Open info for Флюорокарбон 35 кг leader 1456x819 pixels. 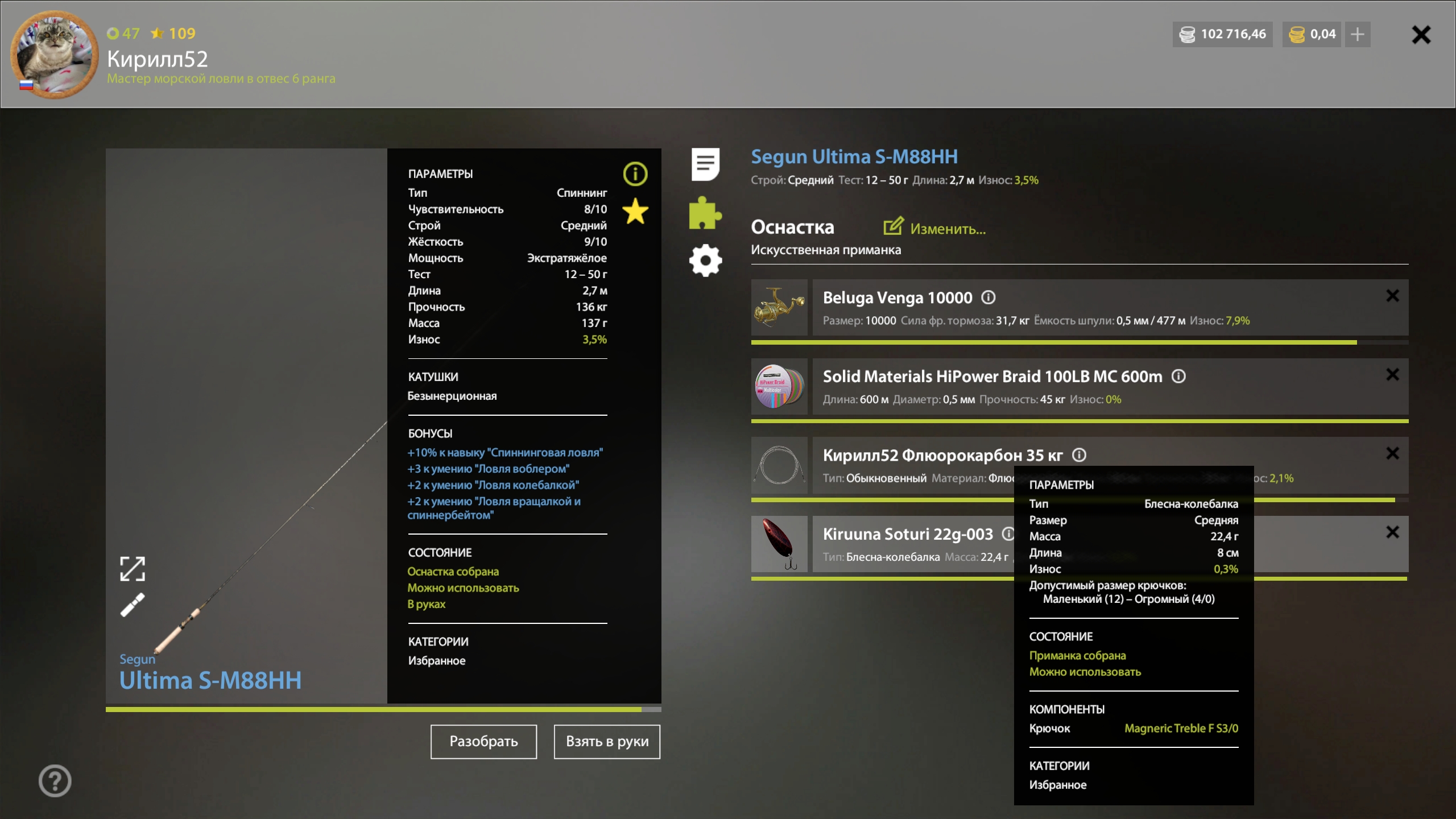[x=1079, y=455]
